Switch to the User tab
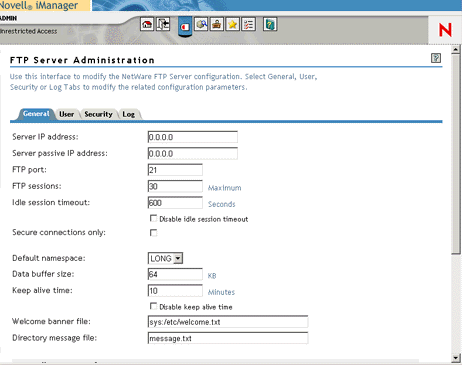 67,114
